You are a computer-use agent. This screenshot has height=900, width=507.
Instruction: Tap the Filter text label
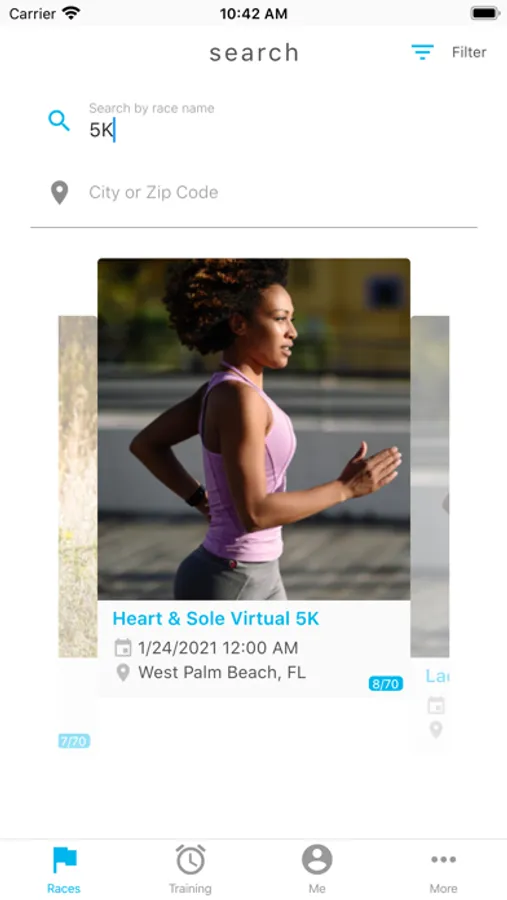(469, 52)
